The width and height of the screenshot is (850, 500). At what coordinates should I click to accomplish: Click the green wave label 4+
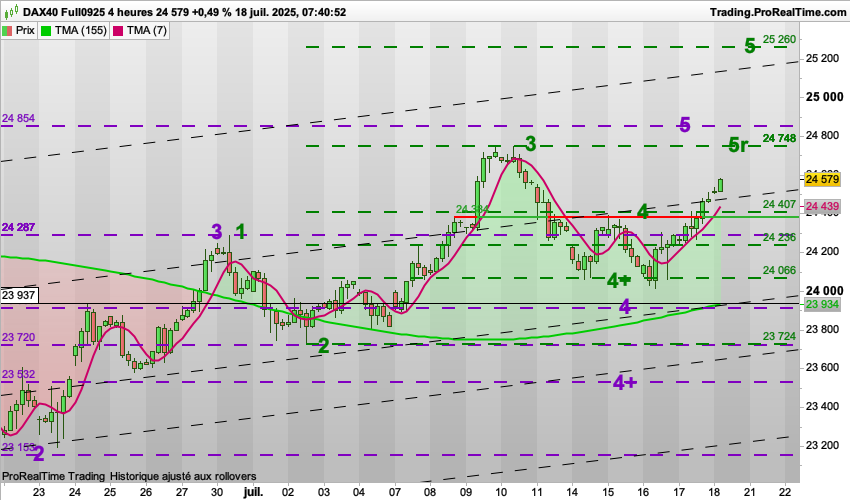619,280
